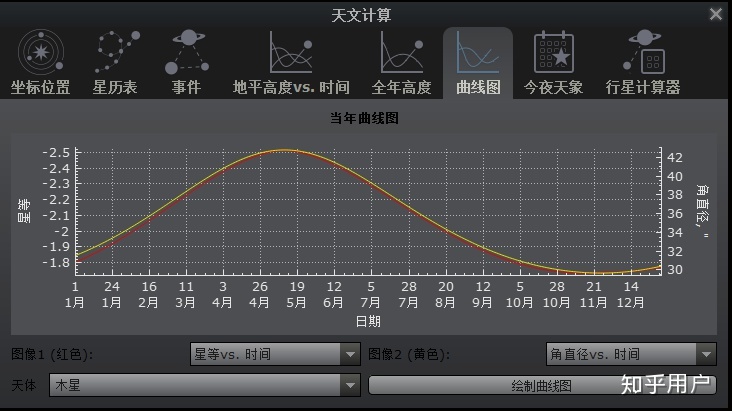Click the -1.8 magnitude axis value
The width and height of the screenshot is (732, 411).
tap(56, 262)
